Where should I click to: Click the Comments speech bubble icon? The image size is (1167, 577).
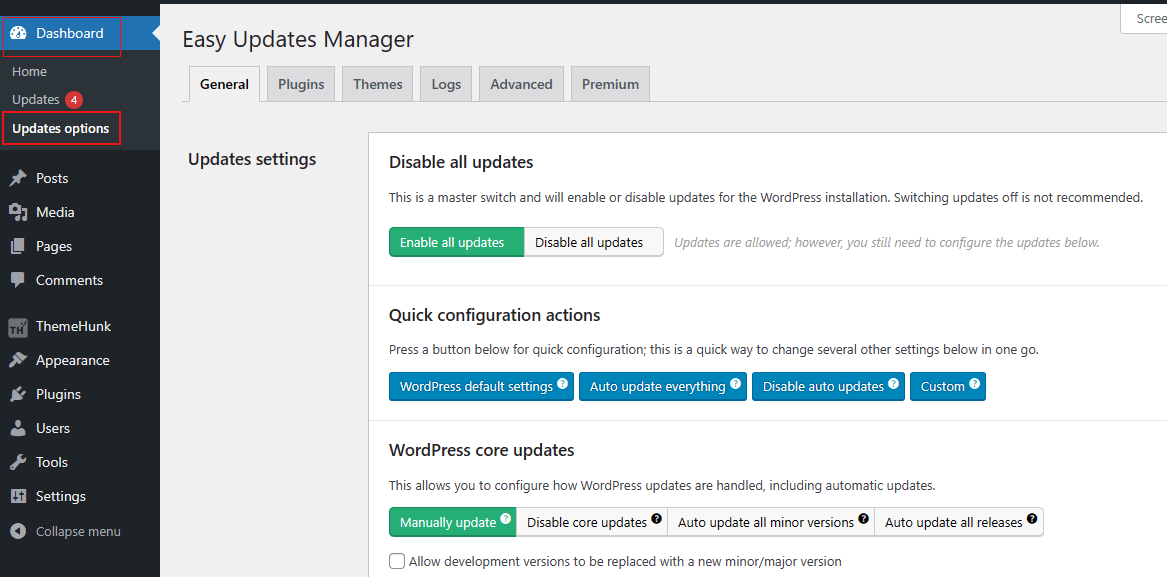click(x=18, y=280)
